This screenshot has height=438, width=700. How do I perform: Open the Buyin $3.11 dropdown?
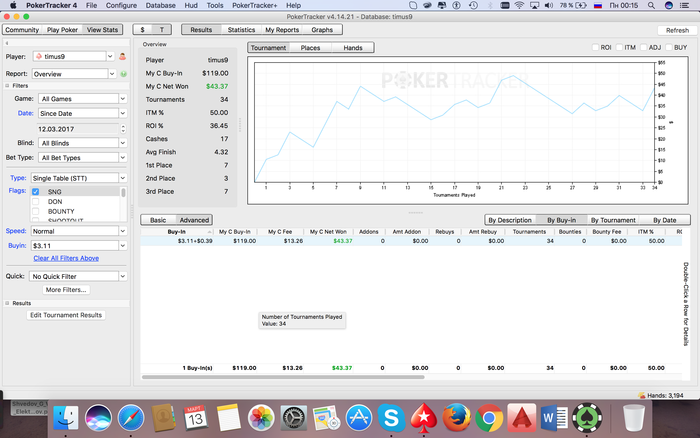click(122, 246)
